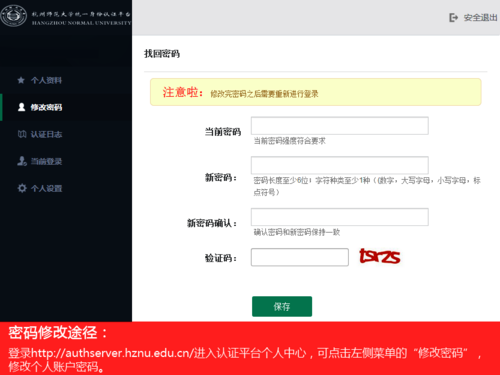
Task: Click the authserver.hznu.edu.cn URL text
Action: [112, 353]
